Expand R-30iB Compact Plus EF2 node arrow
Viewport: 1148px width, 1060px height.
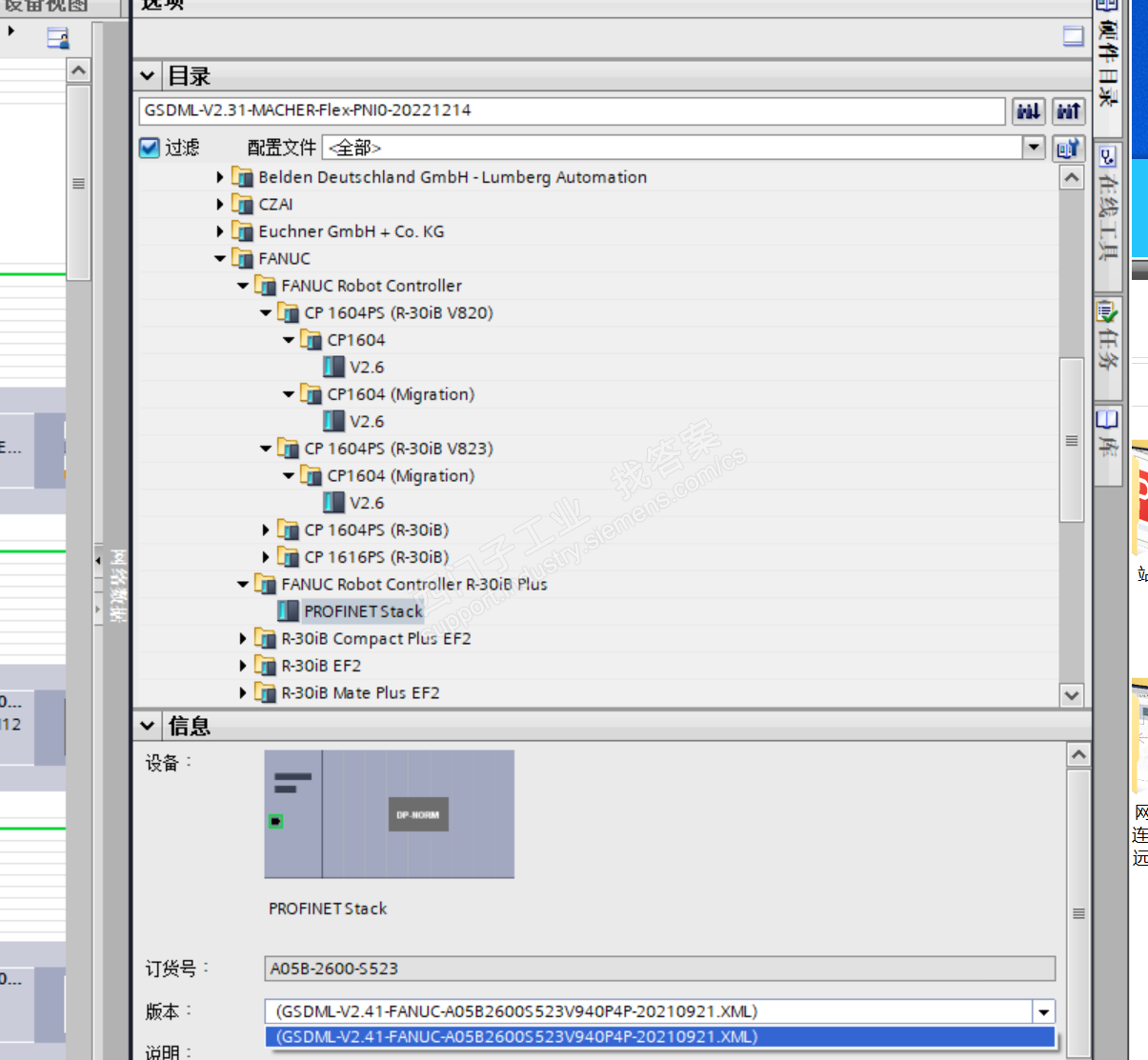coord(243,639)
